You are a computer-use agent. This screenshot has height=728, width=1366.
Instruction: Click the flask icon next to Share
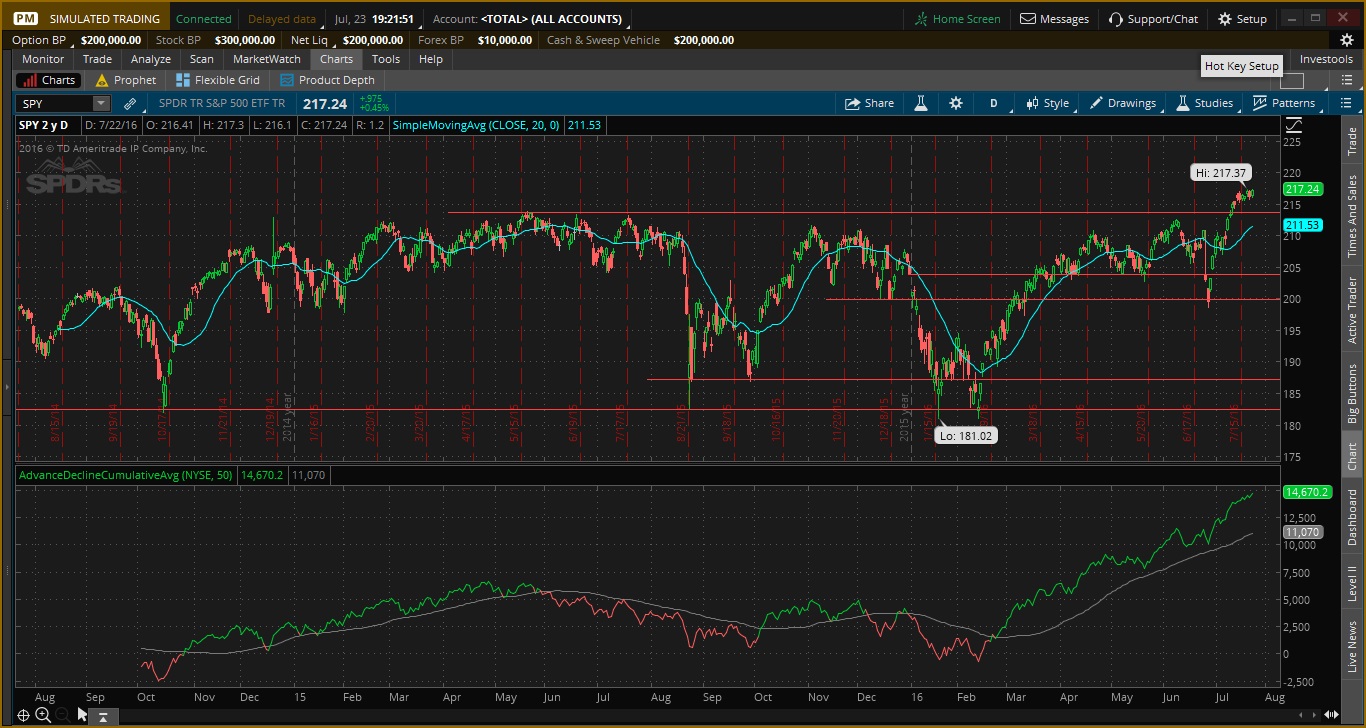click(921, 103)
